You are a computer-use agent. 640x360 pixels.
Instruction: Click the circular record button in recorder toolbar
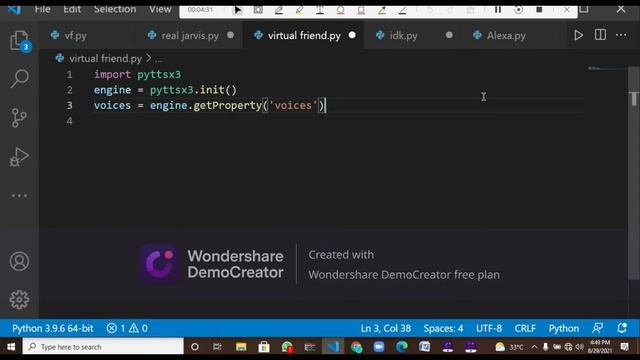[x=518, y=10]
